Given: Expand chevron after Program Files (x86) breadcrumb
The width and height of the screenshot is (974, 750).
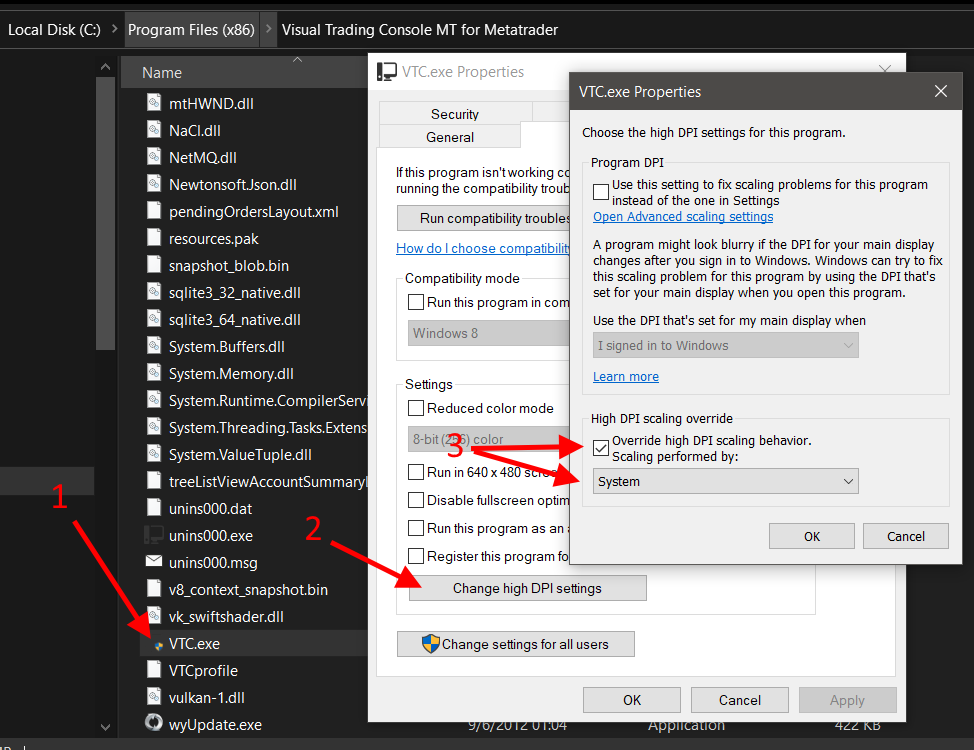Looking at the screenshot, I should coord(268,29).
